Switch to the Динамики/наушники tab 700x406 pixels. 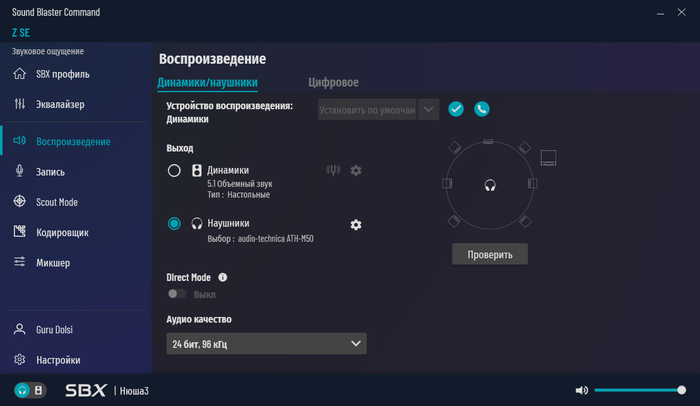point(208,82)
